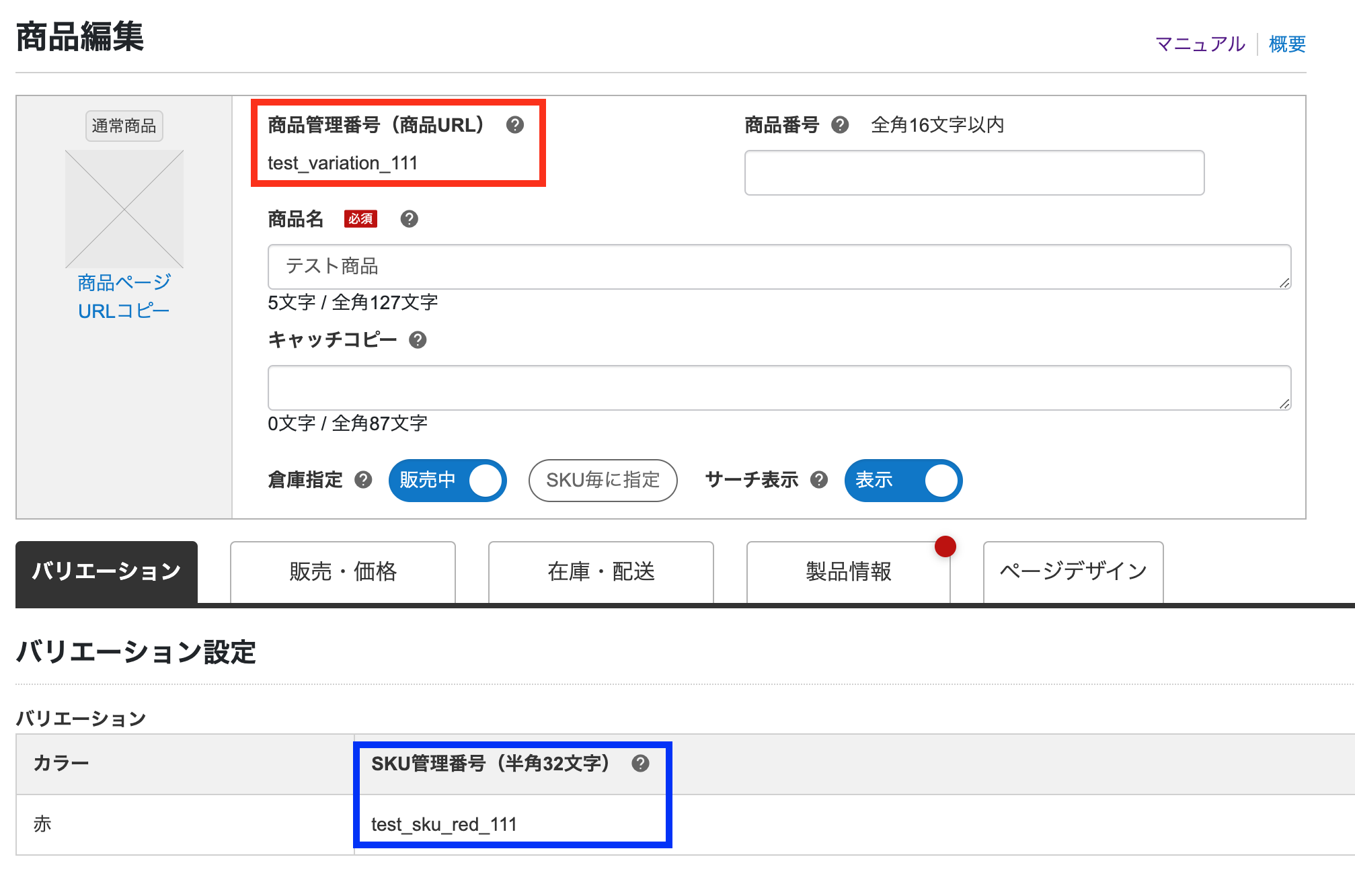Viewport: 1355px width, 896px height.
Task: Switch to the 在庫・配送 tab
Action: pyautogui.click(x=601, y=572)
